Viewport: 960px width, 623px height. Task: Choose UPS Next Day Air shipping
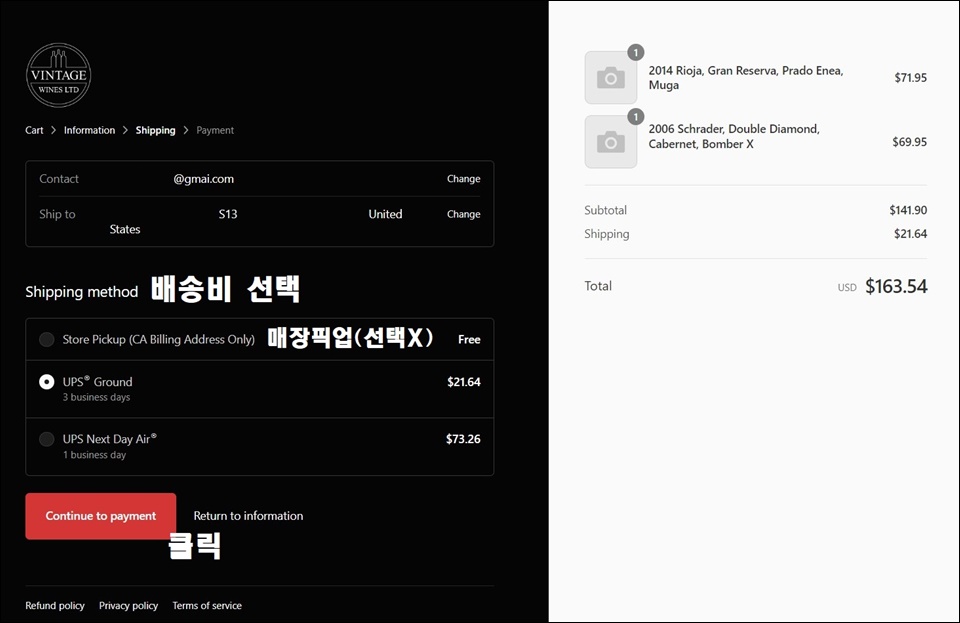pos(47,439)
